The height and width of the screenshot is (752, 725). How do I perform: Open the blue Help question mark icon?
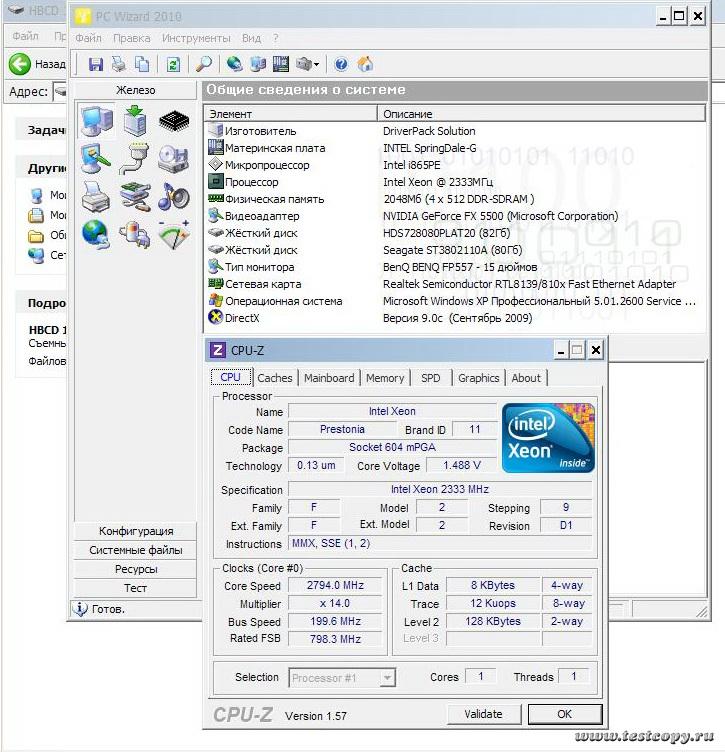[341, 64]
